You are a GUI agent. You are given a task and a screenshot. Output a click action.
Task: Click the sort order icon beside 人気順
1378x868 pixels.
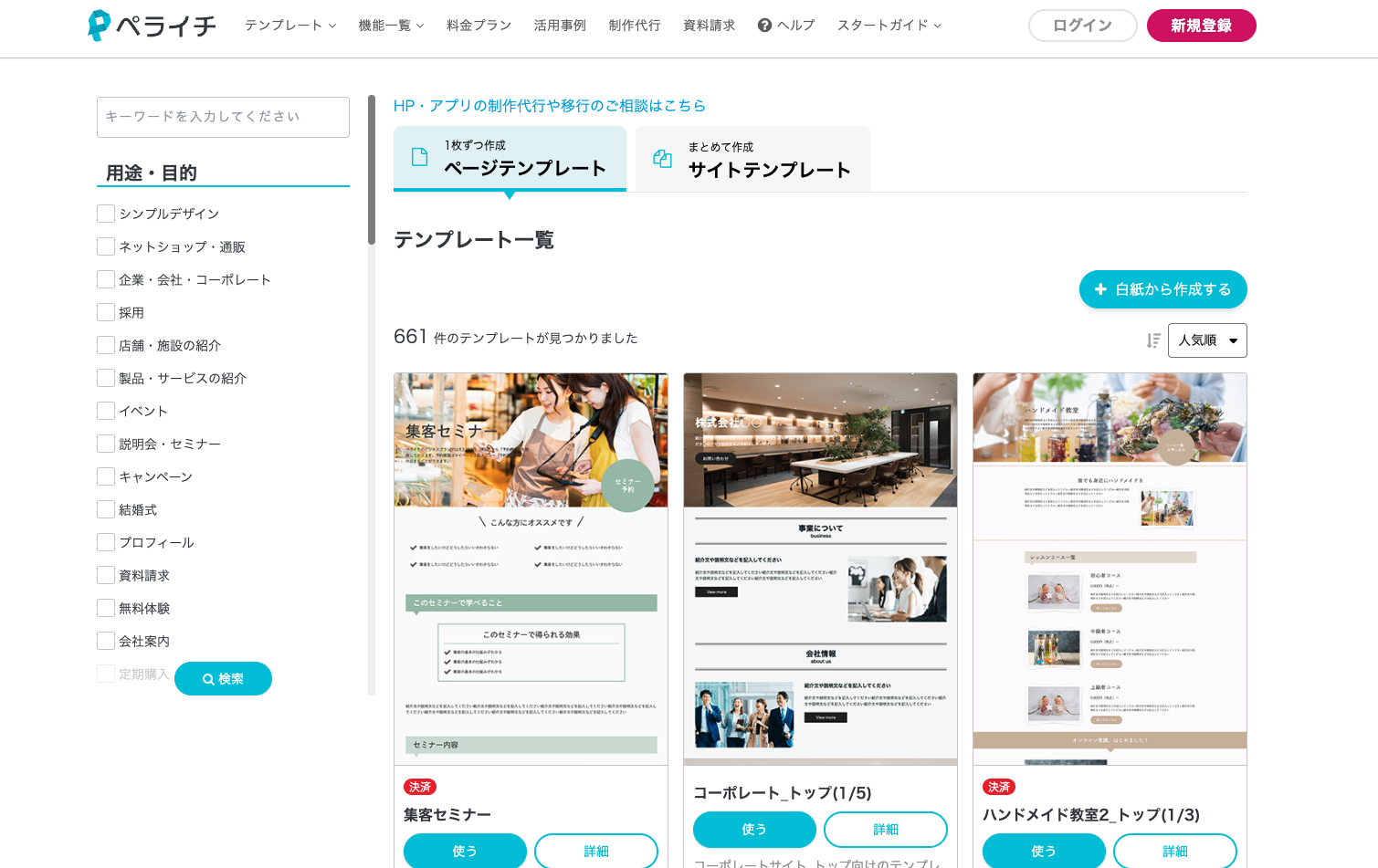click(x=1153, y=340)
